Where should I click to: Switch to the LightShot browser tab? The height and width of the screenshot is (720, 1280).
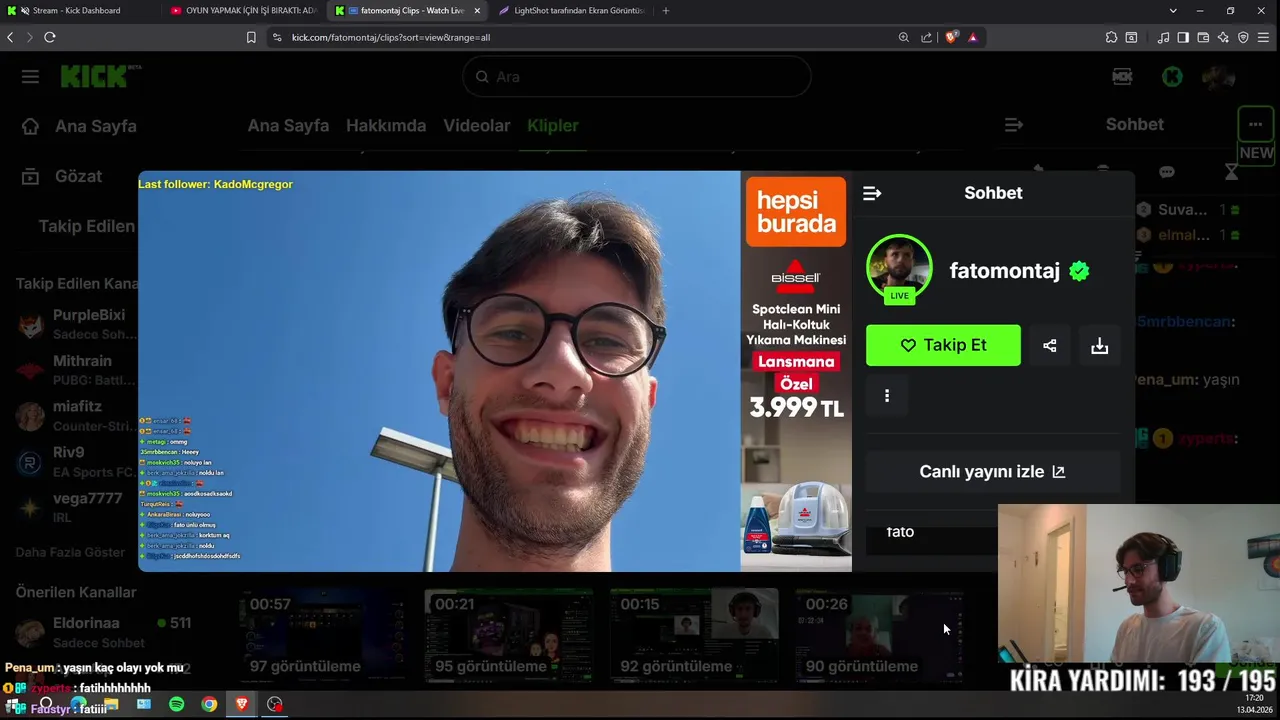(572, 10)
